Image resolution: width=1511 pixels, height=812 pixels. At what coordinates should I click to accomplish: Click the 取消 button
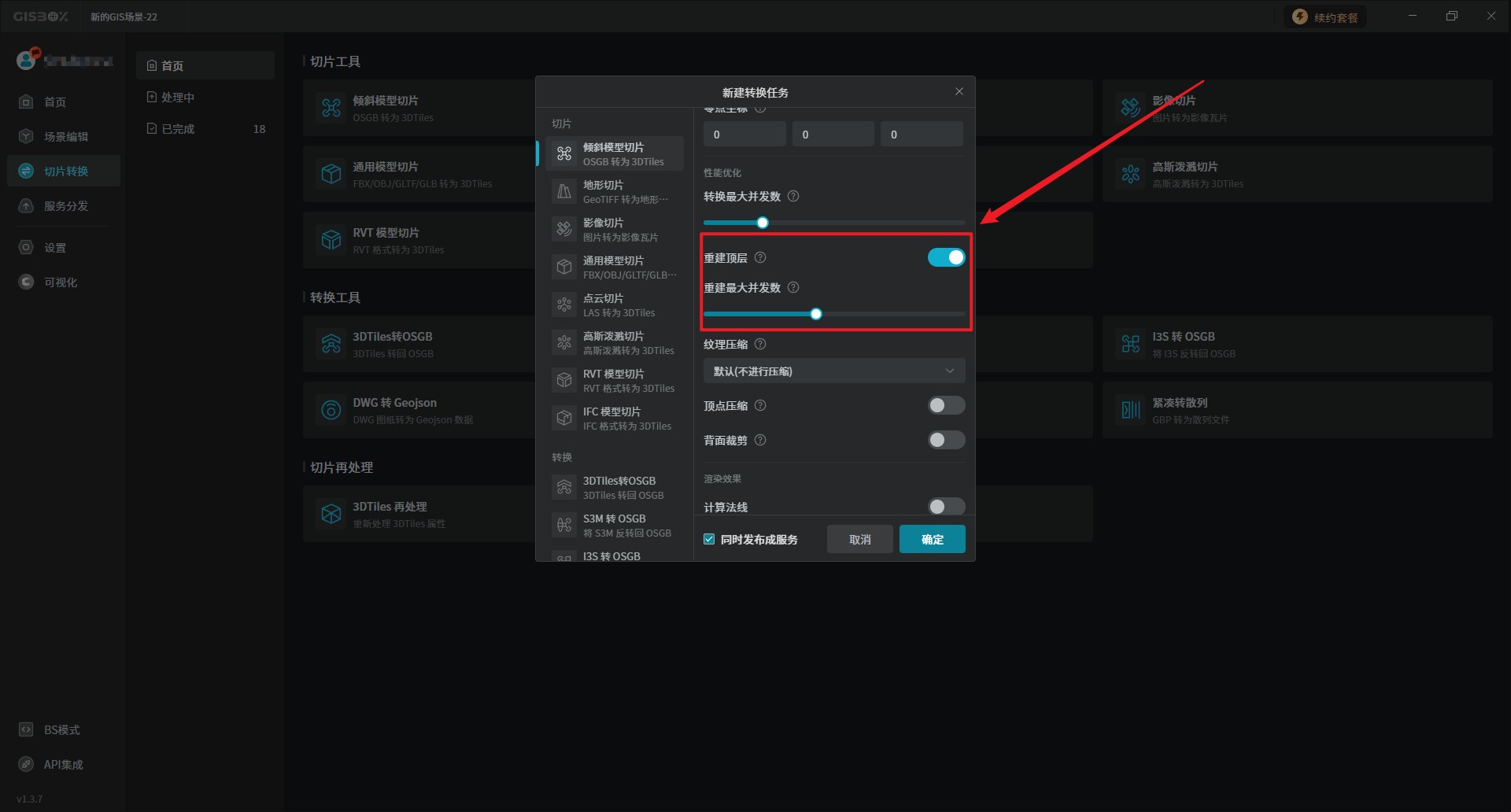coord(859,540)
